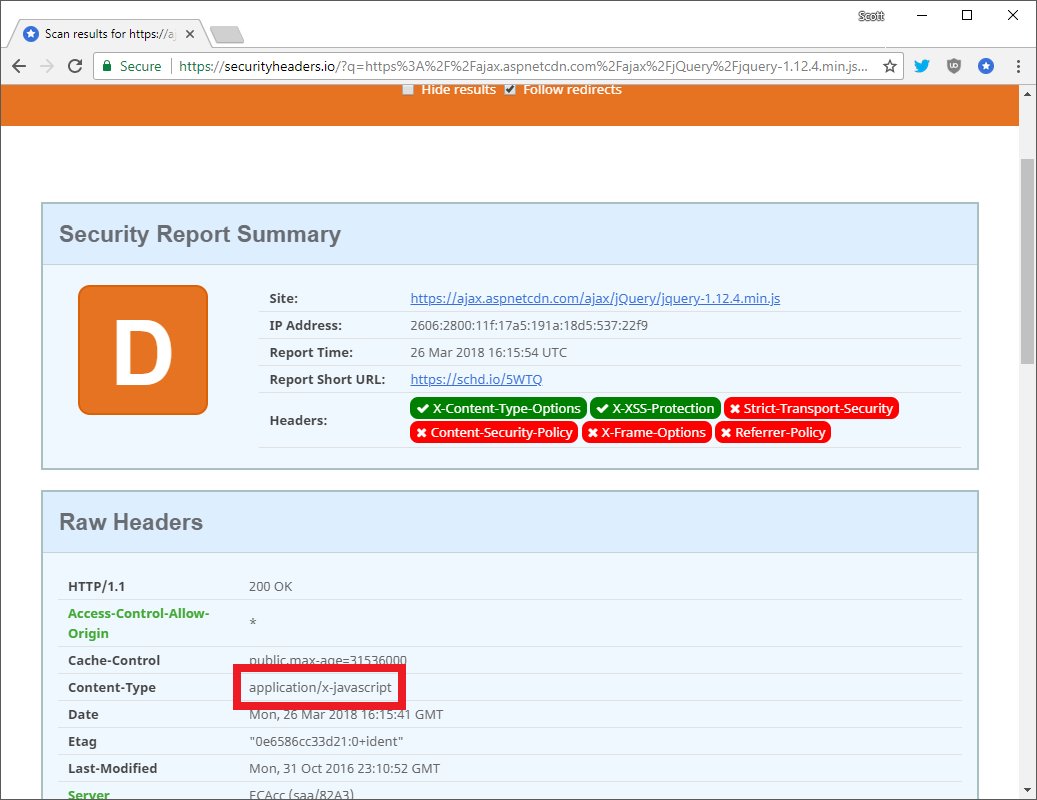The height and width of the screenshot is (800, 1037).
Task: Click the HTTP/1.1 row label
Action: coord(97,586)
